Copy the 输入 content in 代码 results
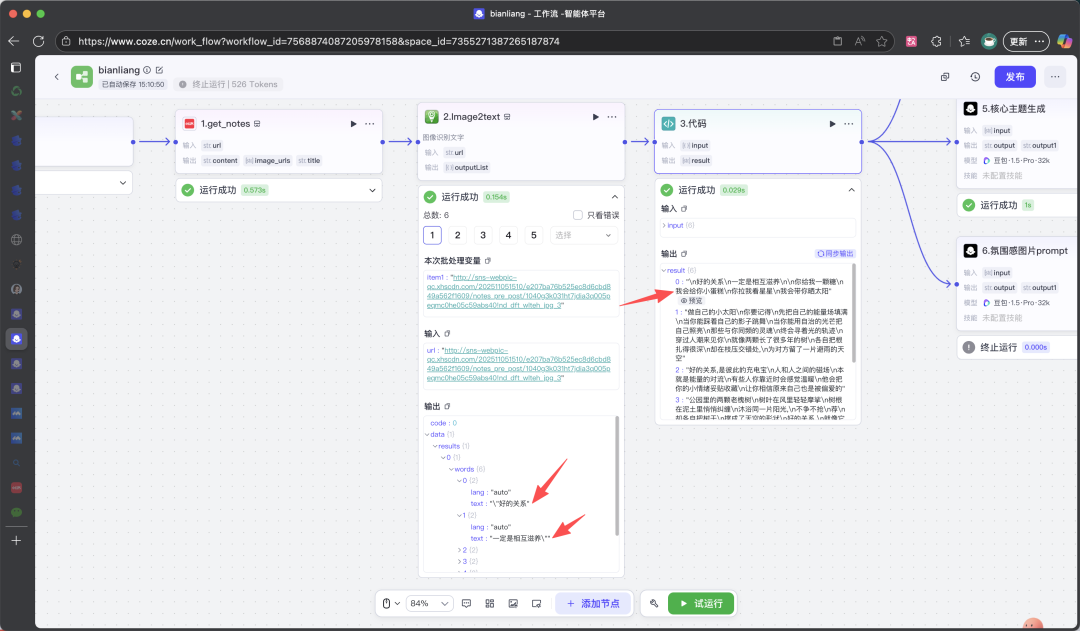The width and height of the screenshot is (1080, 631). click(x=684, y=209)
